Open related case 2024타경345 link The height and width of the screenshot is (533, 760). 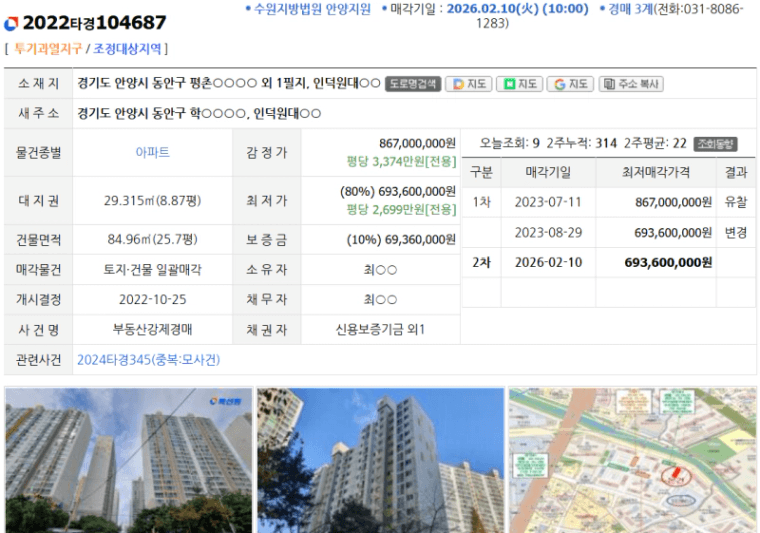148,360
